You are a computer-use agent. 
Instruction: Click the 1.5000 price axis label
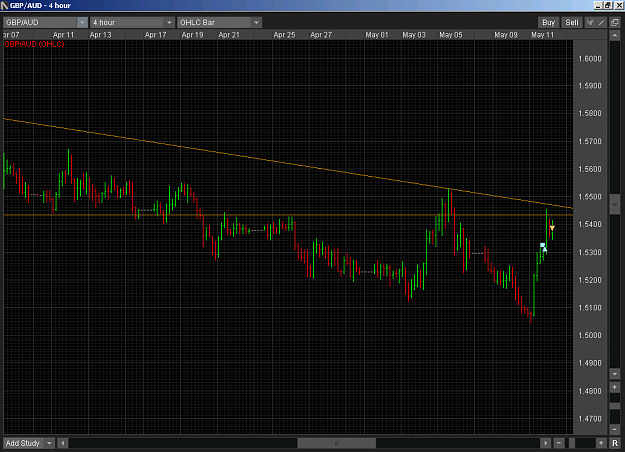point(590,335)
